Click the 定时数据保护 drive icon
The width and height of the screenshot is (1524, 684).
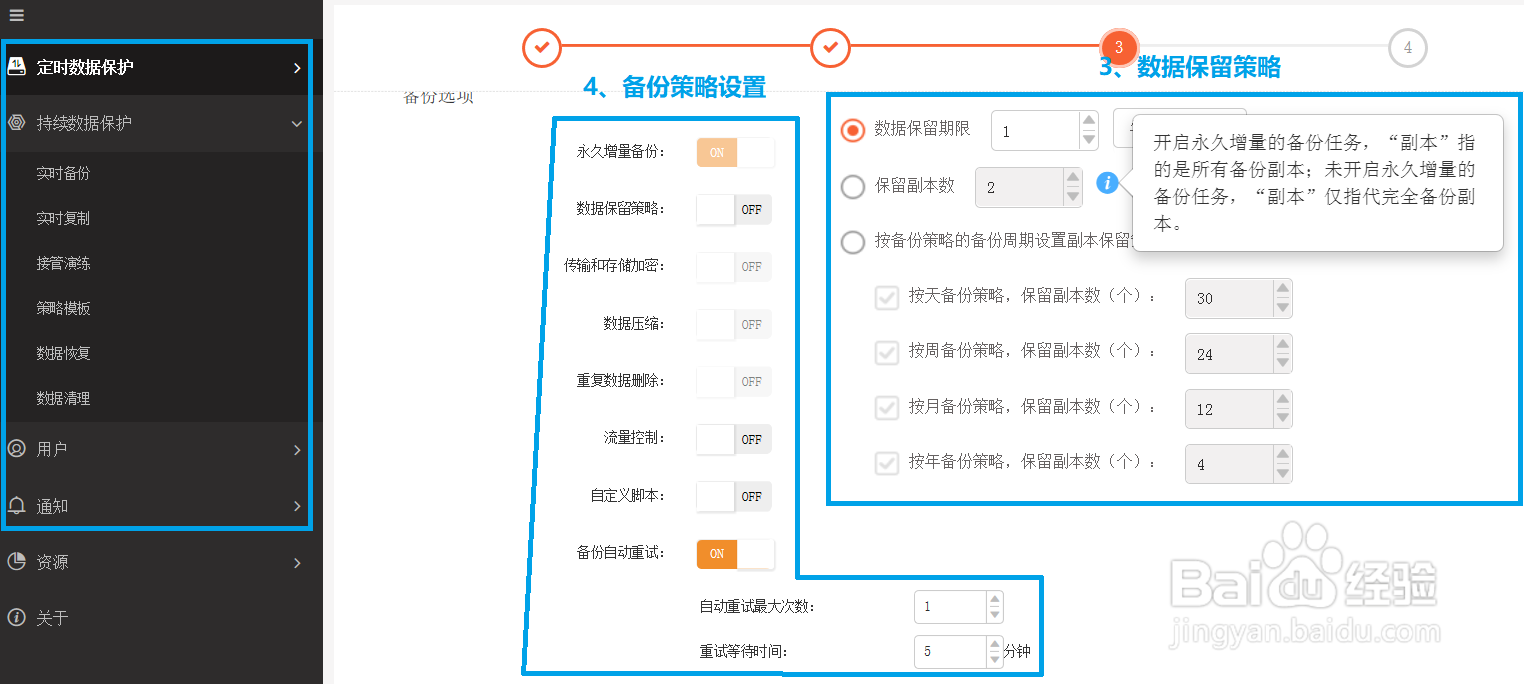tap(16, 67)
